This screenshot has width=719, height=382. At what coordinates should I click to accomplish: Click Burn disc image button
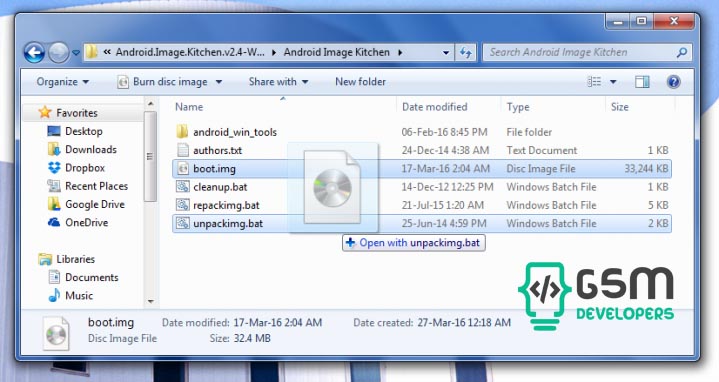coord(163,82)
